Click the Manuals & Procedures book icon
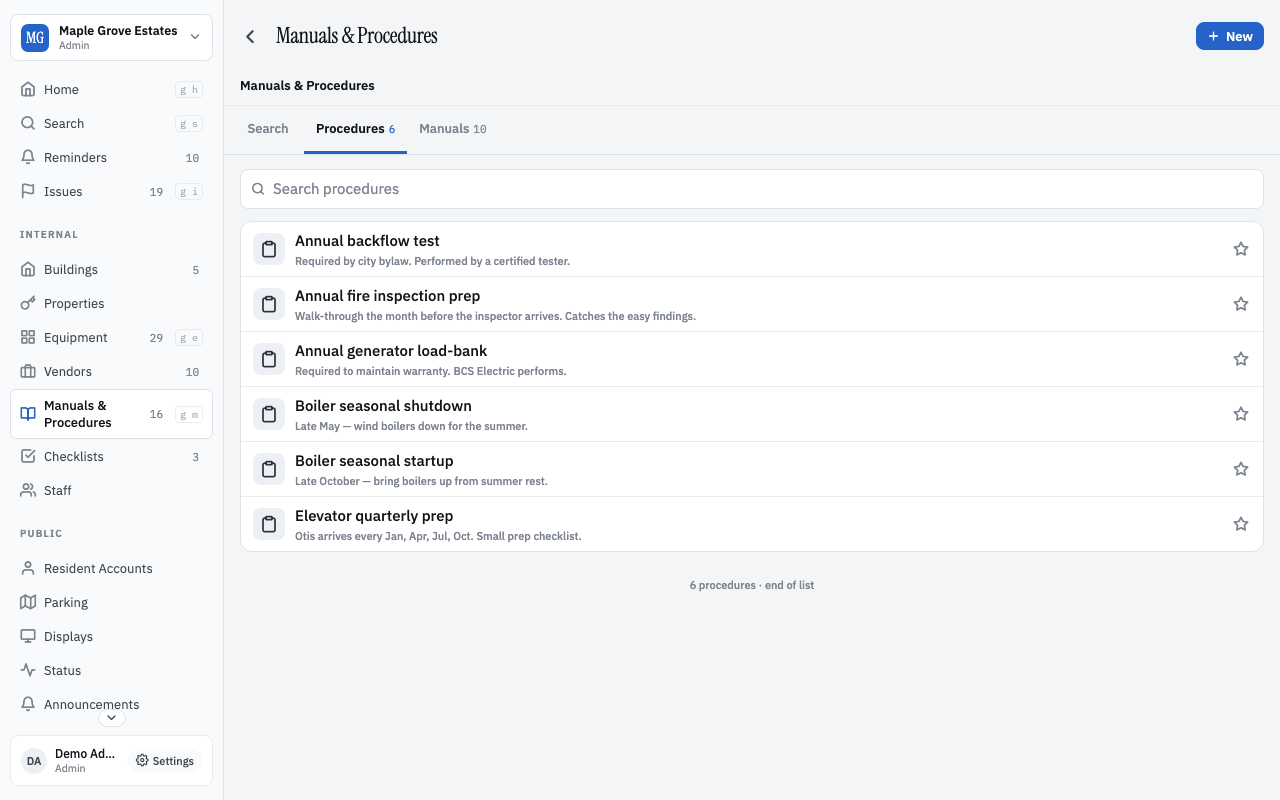The height and width of the screenshot is (800, 1280). [28, 414]
